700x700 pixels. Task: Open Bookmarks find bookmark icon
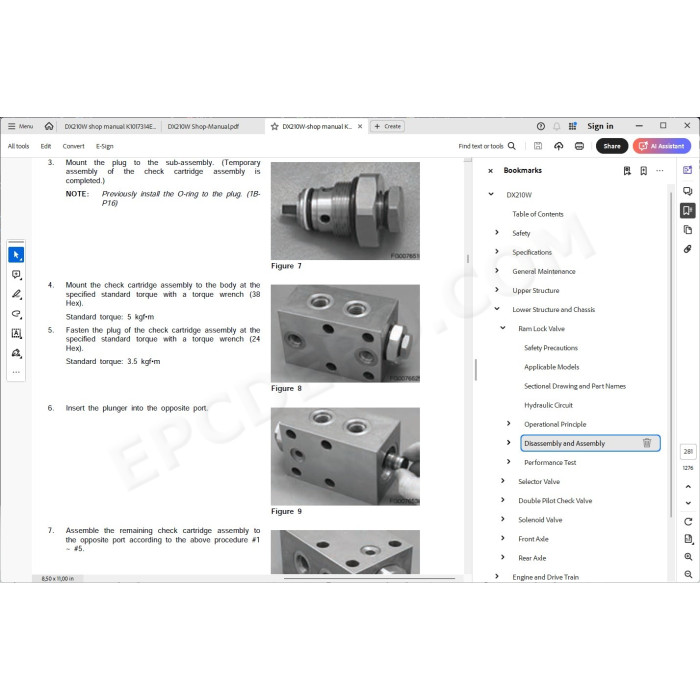point(627,171)
